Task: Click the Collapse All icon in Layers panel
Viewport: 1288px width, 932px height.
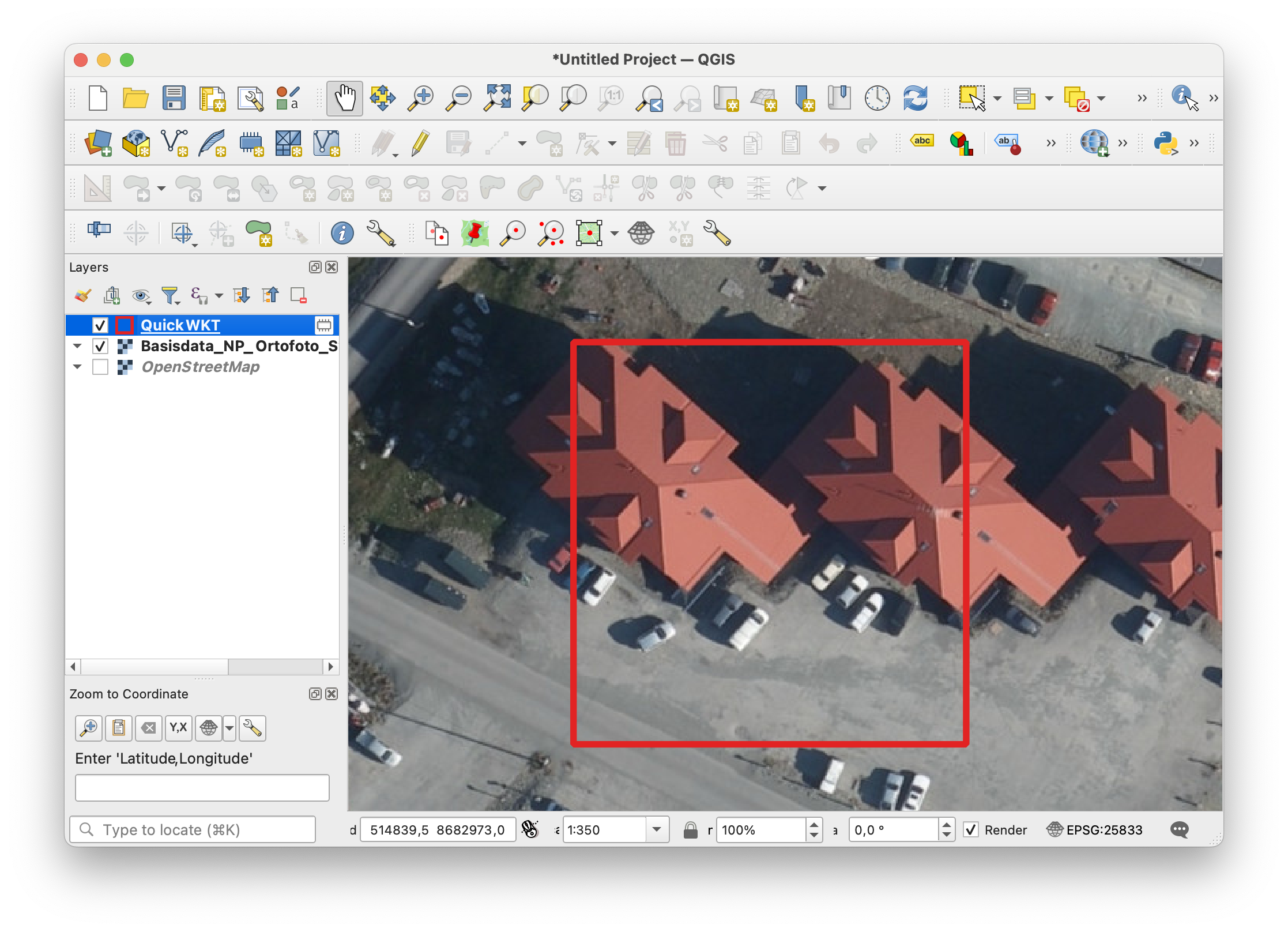Action: tap(270, 296)
